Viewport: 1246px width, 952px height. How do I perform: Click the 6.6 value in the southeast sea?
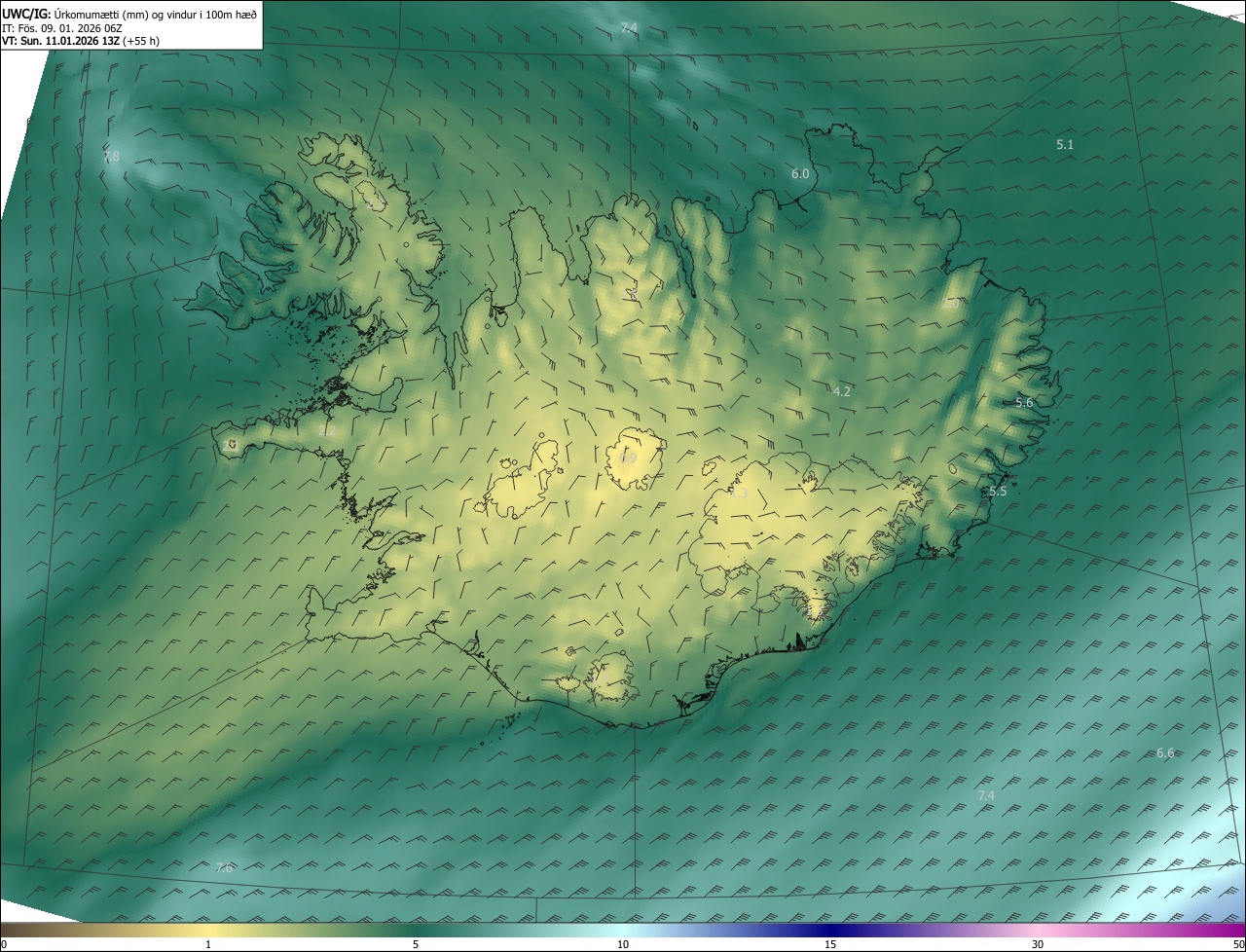(x=1165, y=753)
